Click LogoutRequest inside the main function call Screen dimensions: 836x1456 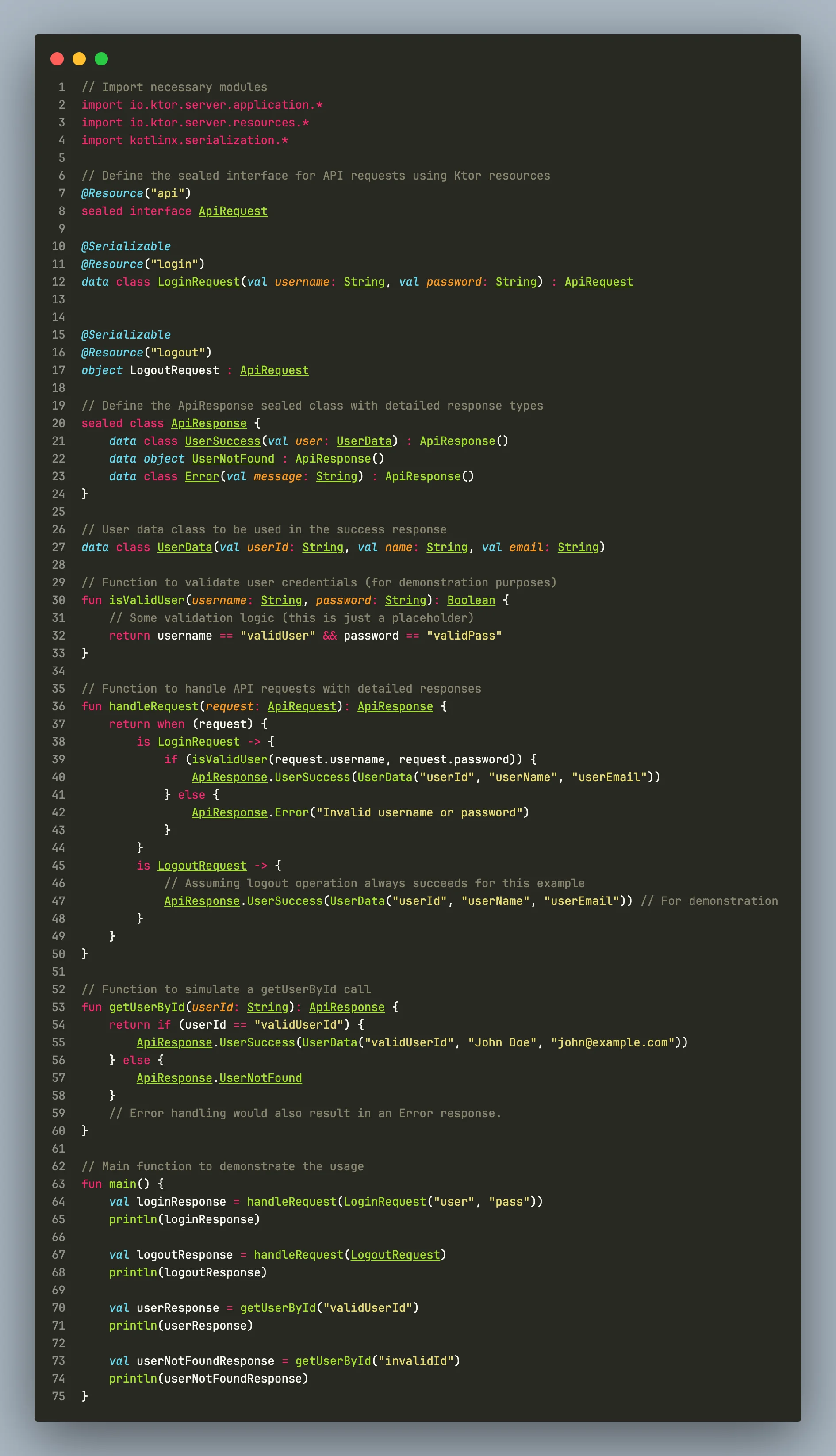[395, 1254]
